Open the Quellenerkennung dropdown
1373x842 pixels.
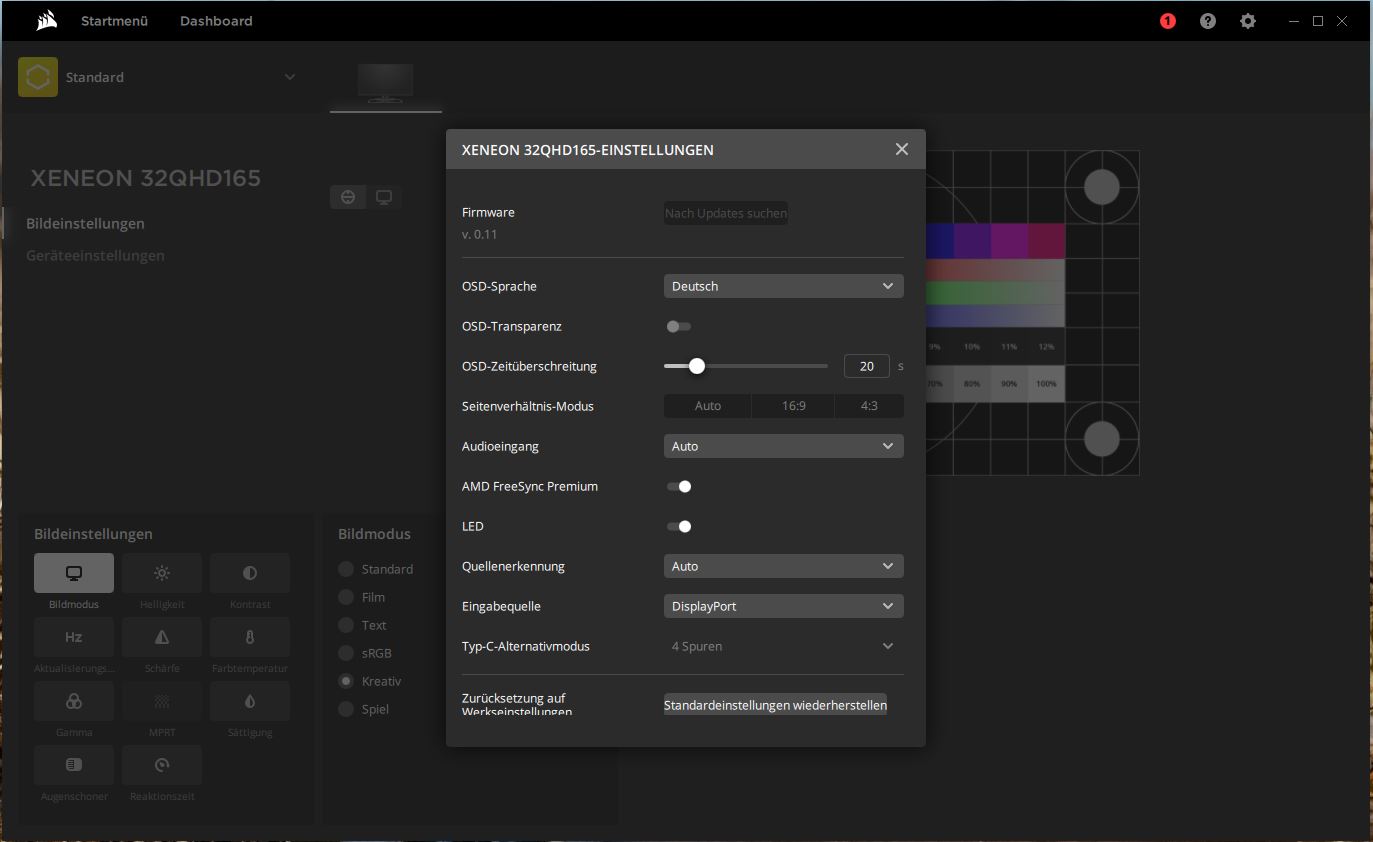[x=784, y=566]
